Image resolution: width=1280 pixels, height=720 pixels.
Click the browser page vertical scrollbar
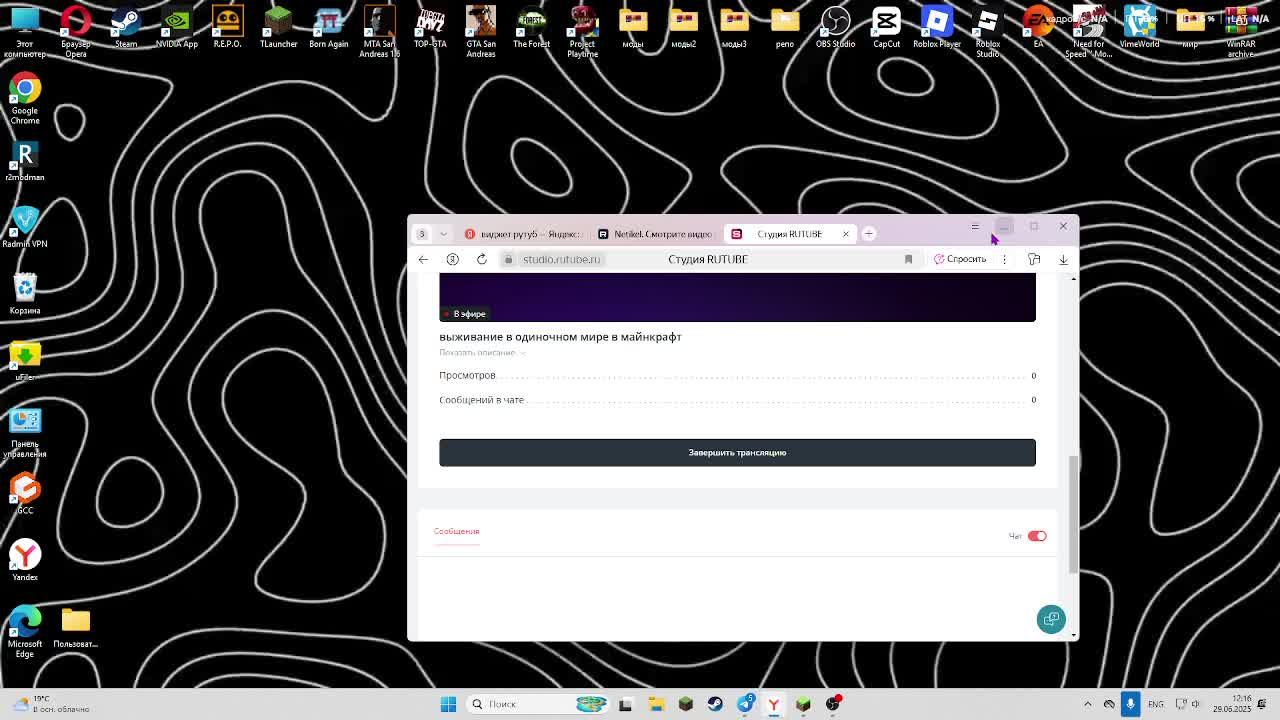tap(1074, 514)
